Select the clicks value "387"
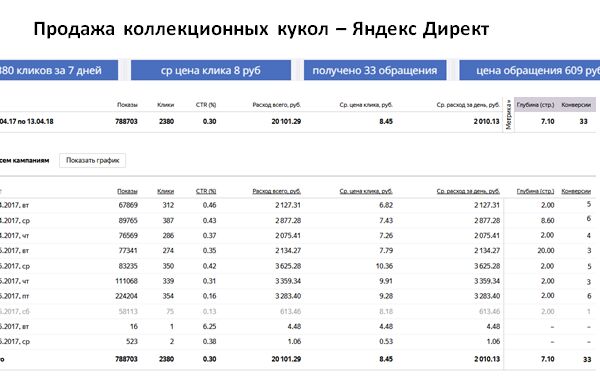This screenshot has width=600, height=383. pyautogui.click(x=168, y=220)
